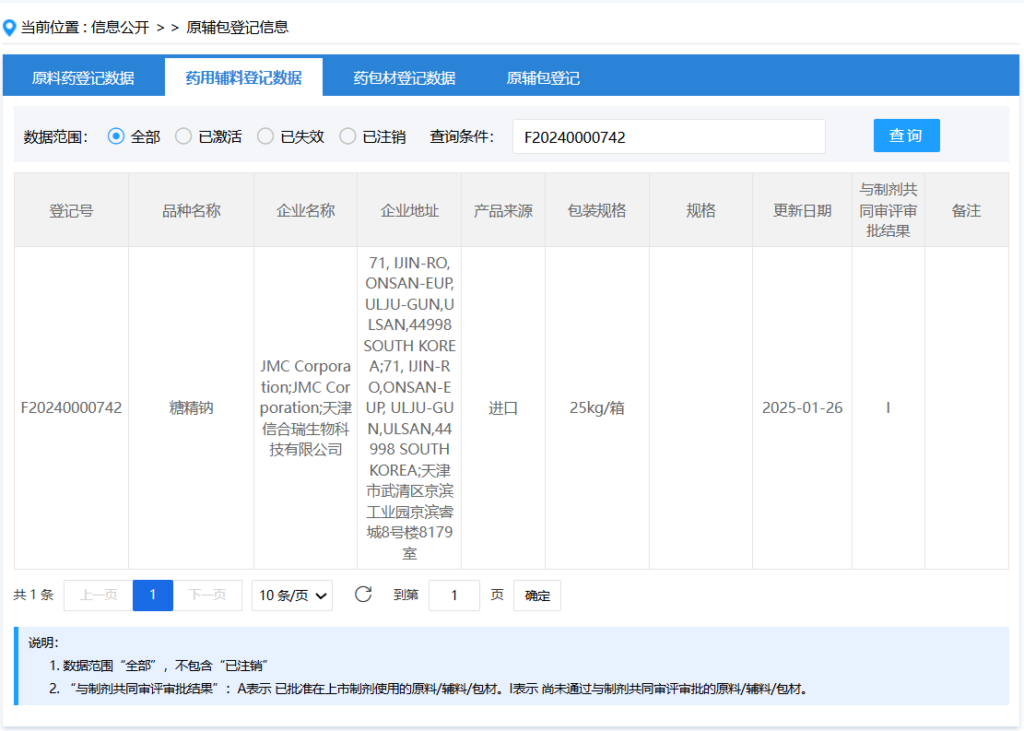Click the 确定 page jump button
The image size is (1024, 731).
pyautogui.click(x=537, y=596)
